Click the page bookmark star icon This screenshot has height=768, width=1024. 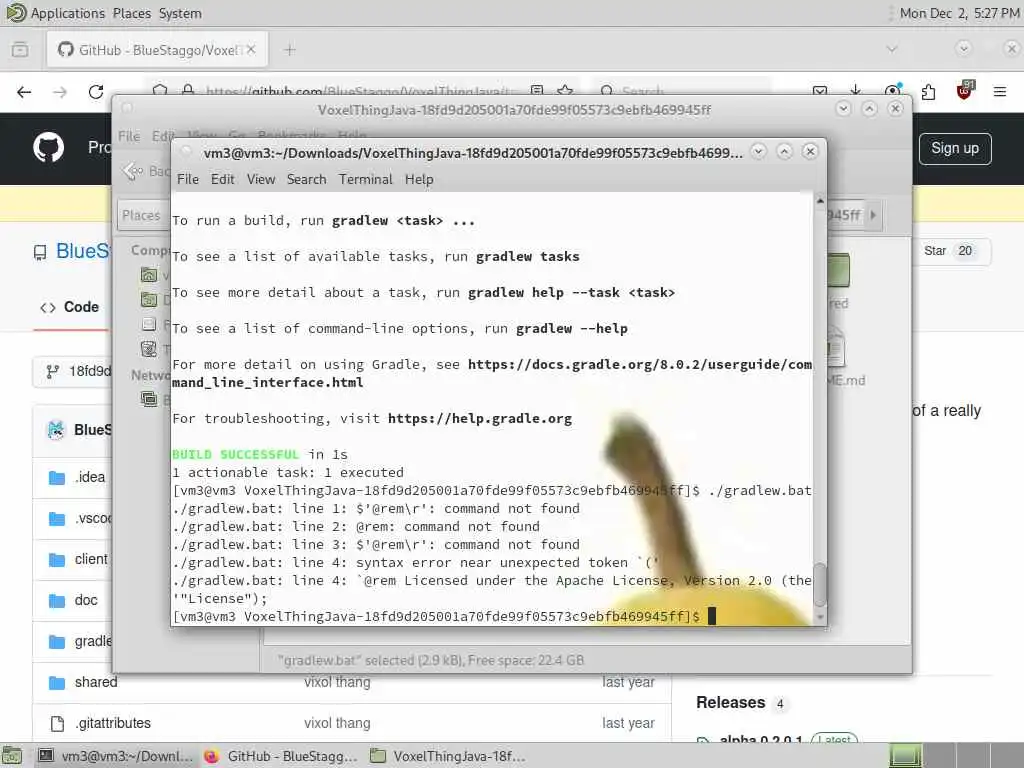pyautogui.click(x=566, y=91)
